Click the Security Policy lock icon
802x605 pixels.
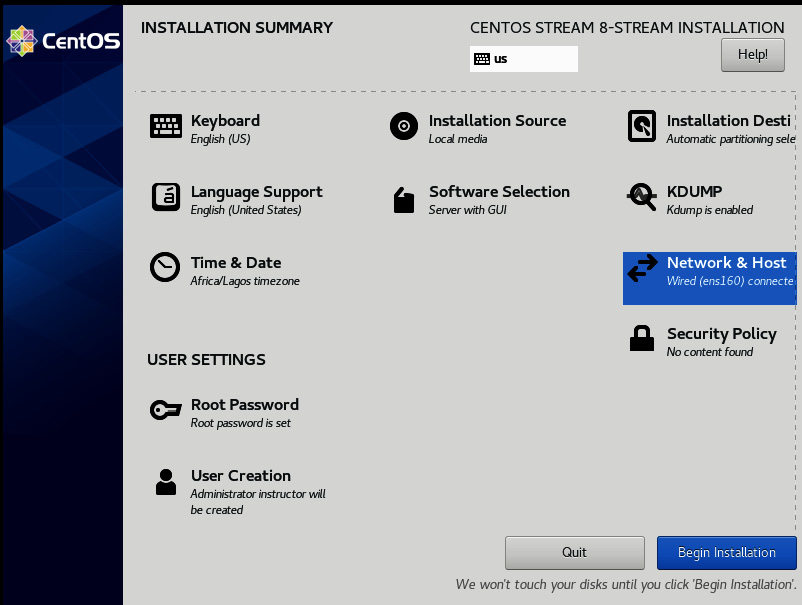(x=642, y=338)
